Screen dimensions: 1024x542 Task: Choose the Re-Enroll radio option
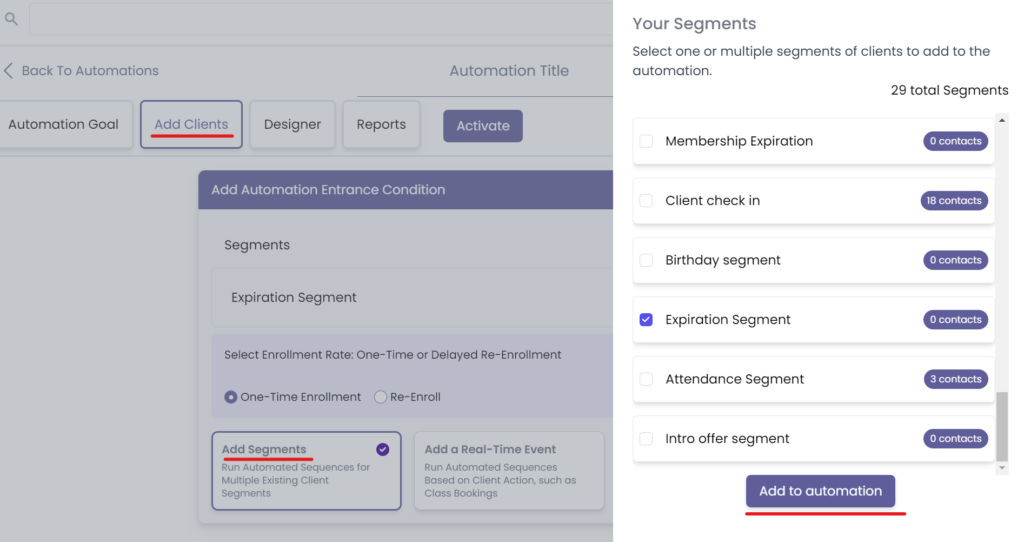coord(380,397)
